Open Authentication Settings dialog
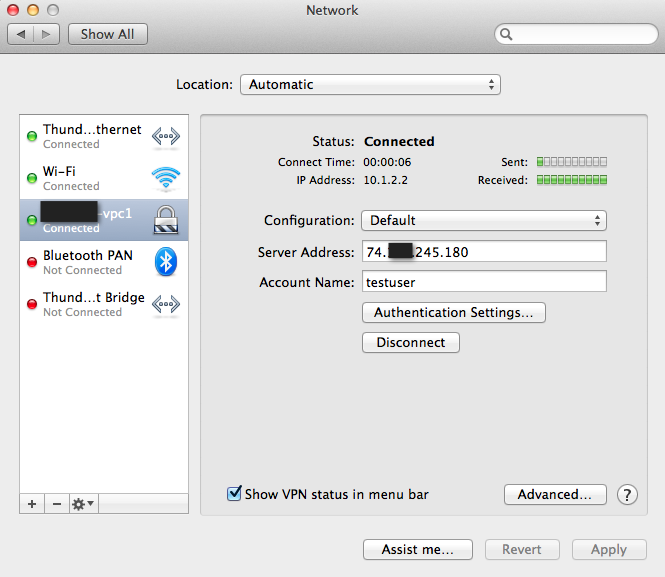 pos(453,312)
